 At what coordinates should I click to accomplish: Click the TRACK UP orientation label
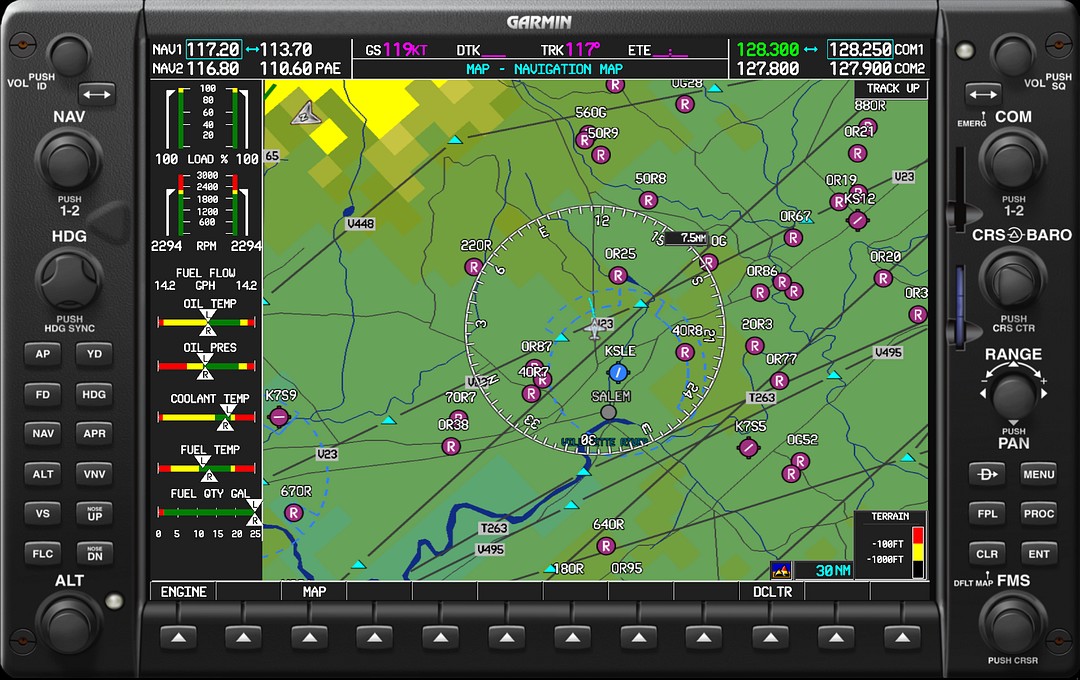[x=892, y=88]
